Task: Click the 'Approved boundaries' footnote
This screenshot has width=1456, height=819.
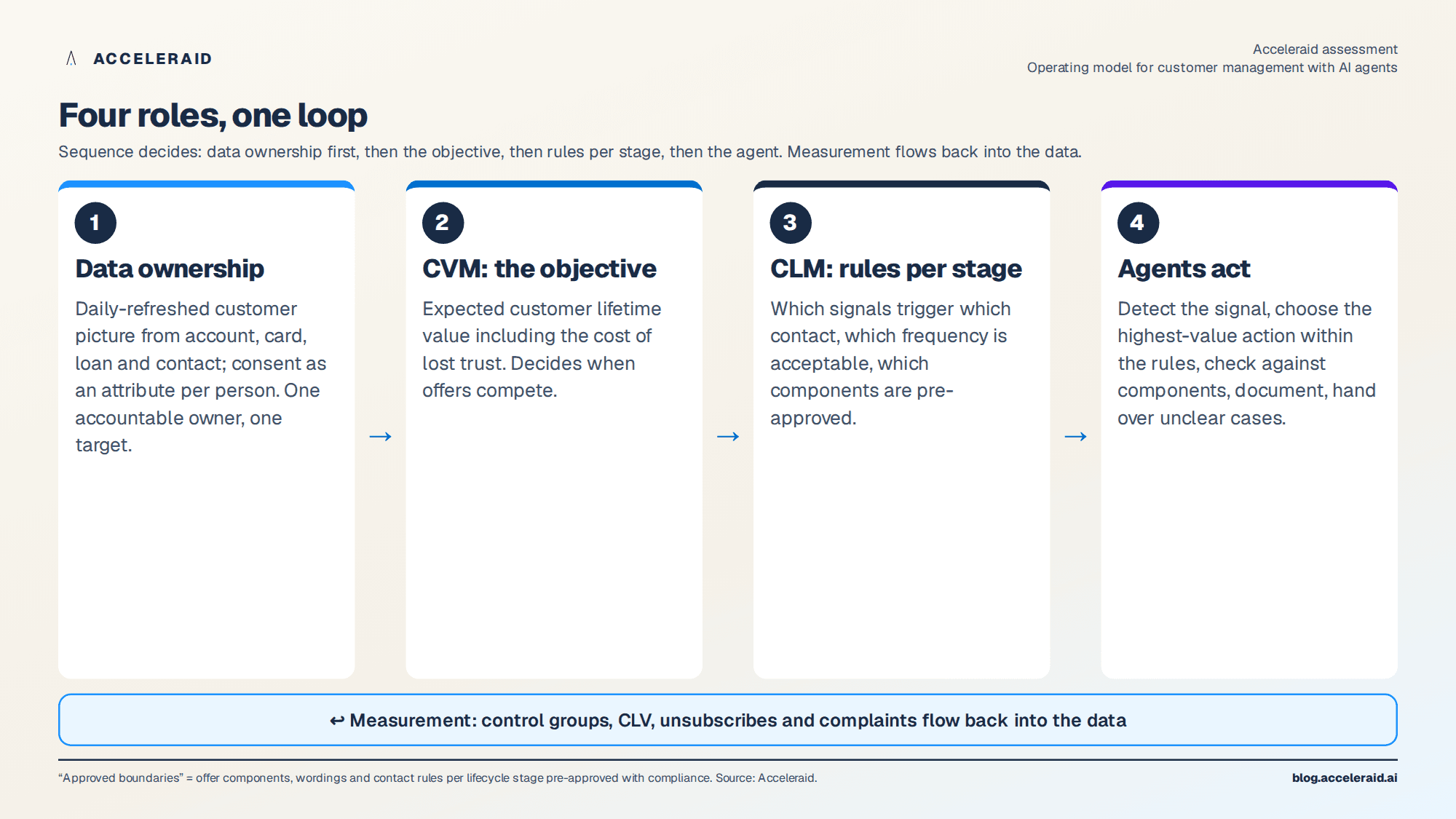Action: [438, 778]
